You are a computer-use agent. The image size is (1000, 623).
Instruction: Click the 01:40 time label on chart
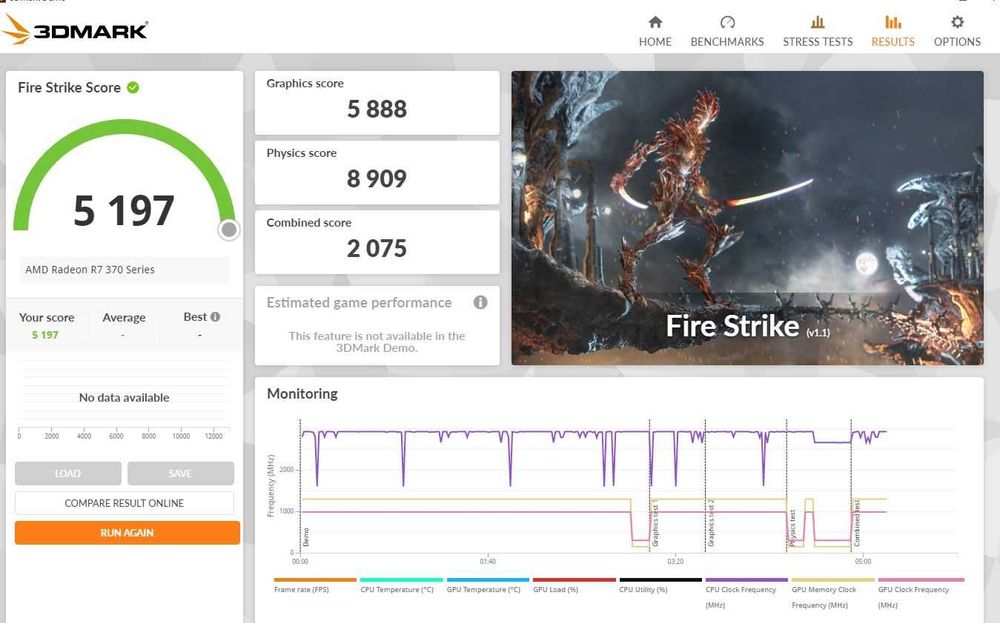pos(488,561)
